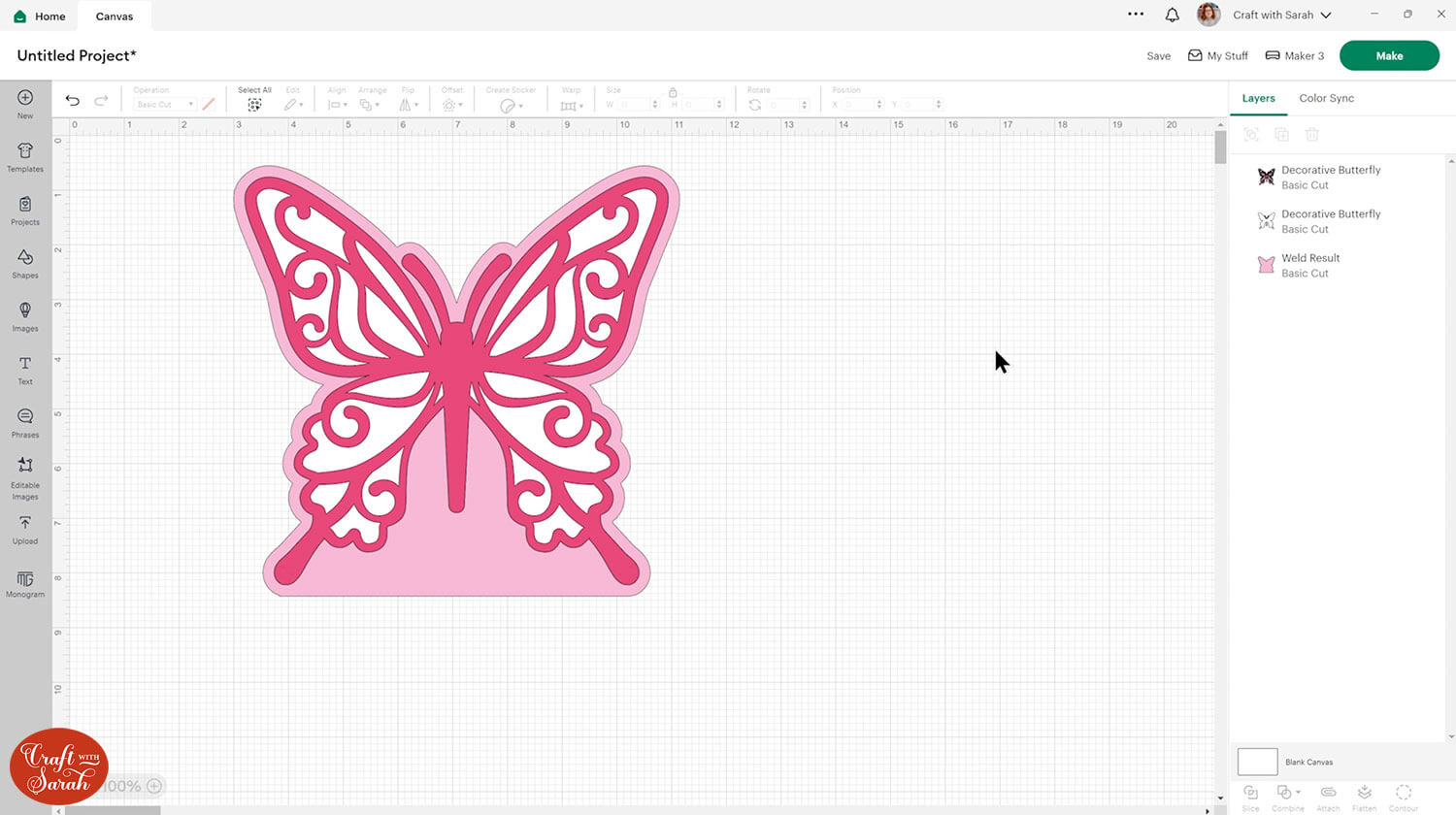1456x815 pixels.
Task: Click the green Make button
Action: coord(1389,55)
